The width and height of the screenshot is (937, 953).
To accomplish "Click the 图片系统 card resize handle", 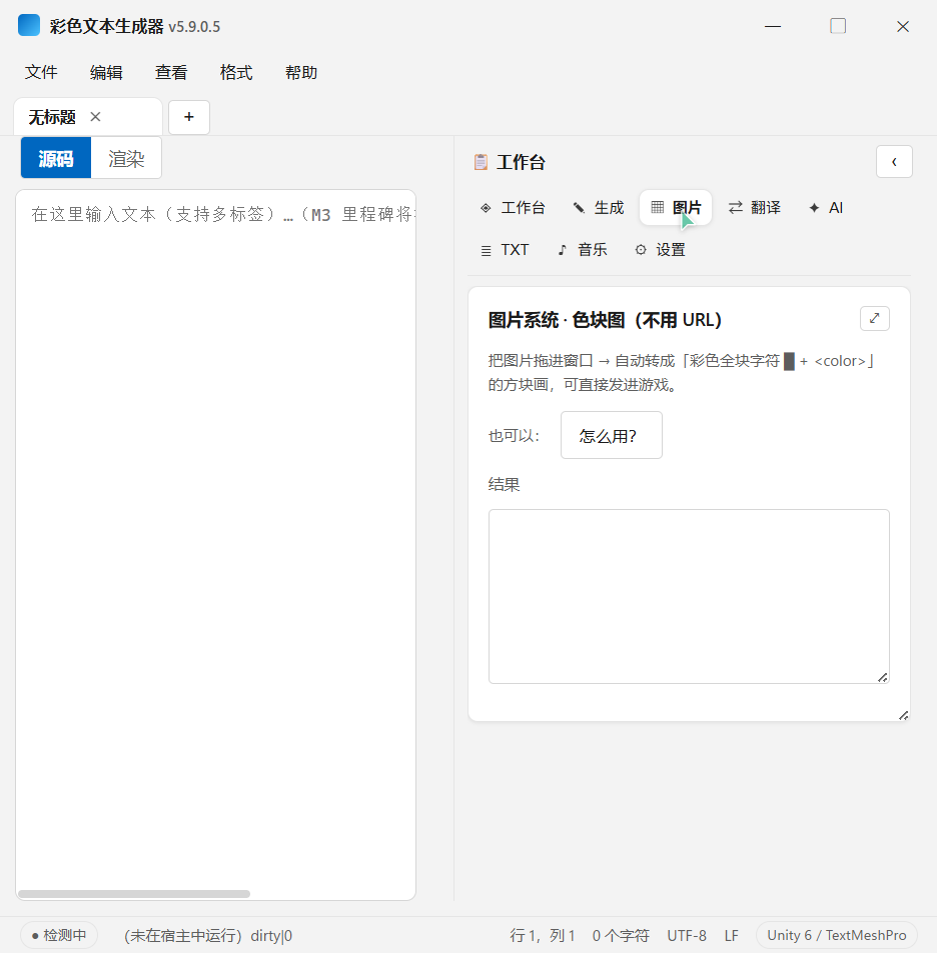I will [x=904, y=715].
